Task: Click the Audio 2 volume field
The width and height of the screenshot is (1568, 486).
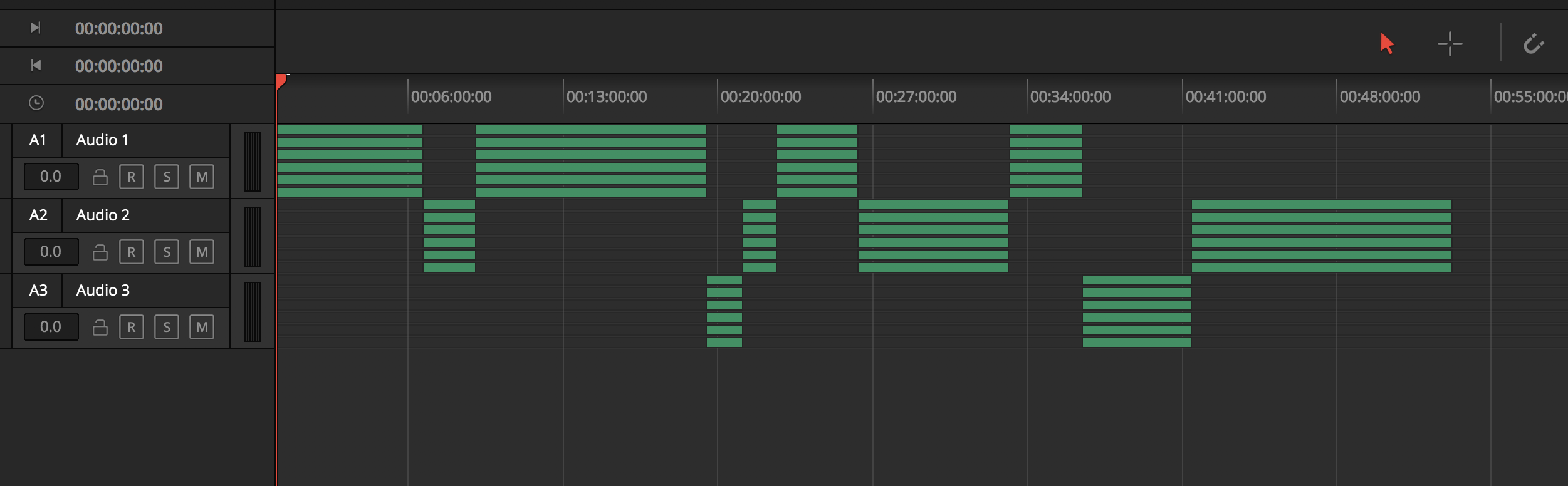Action: tap(51, 252)
